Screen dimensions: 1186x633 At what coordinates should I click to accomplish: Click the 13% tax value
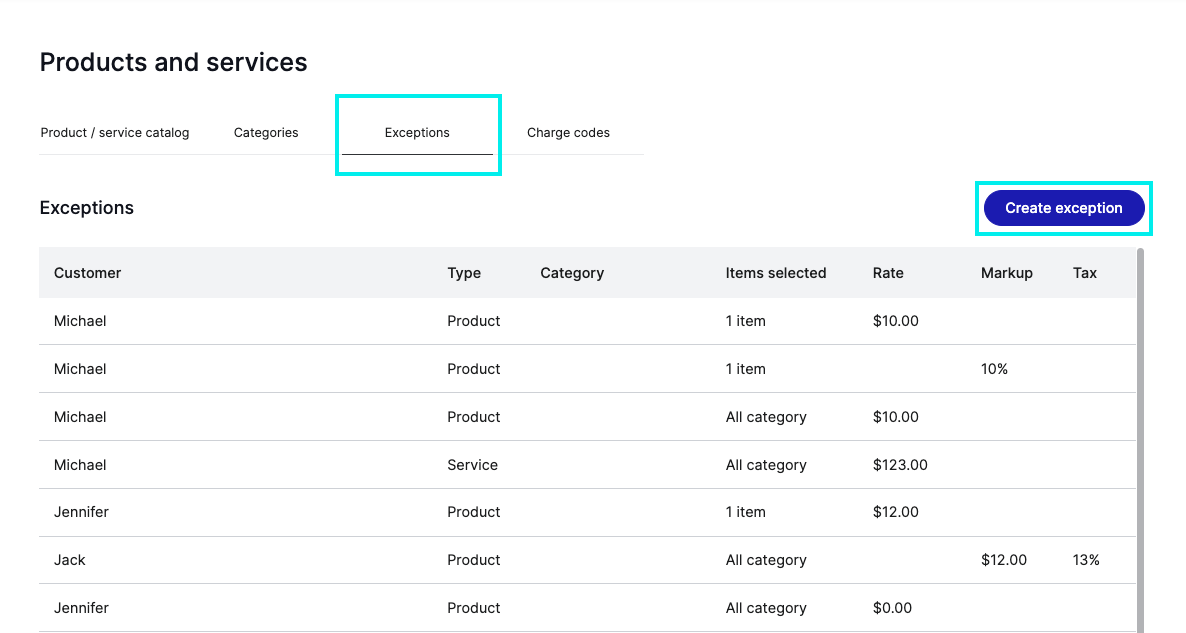[x=1085, y=560]
